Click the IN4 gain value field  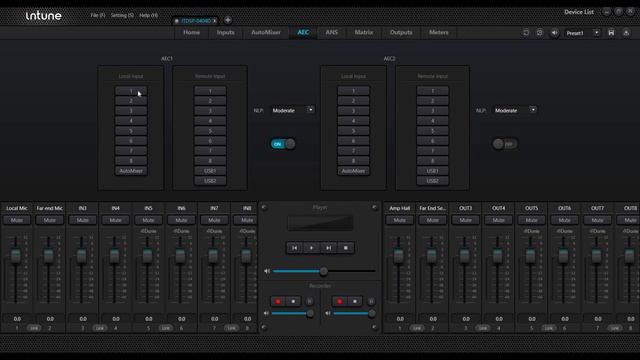(116, 319)
